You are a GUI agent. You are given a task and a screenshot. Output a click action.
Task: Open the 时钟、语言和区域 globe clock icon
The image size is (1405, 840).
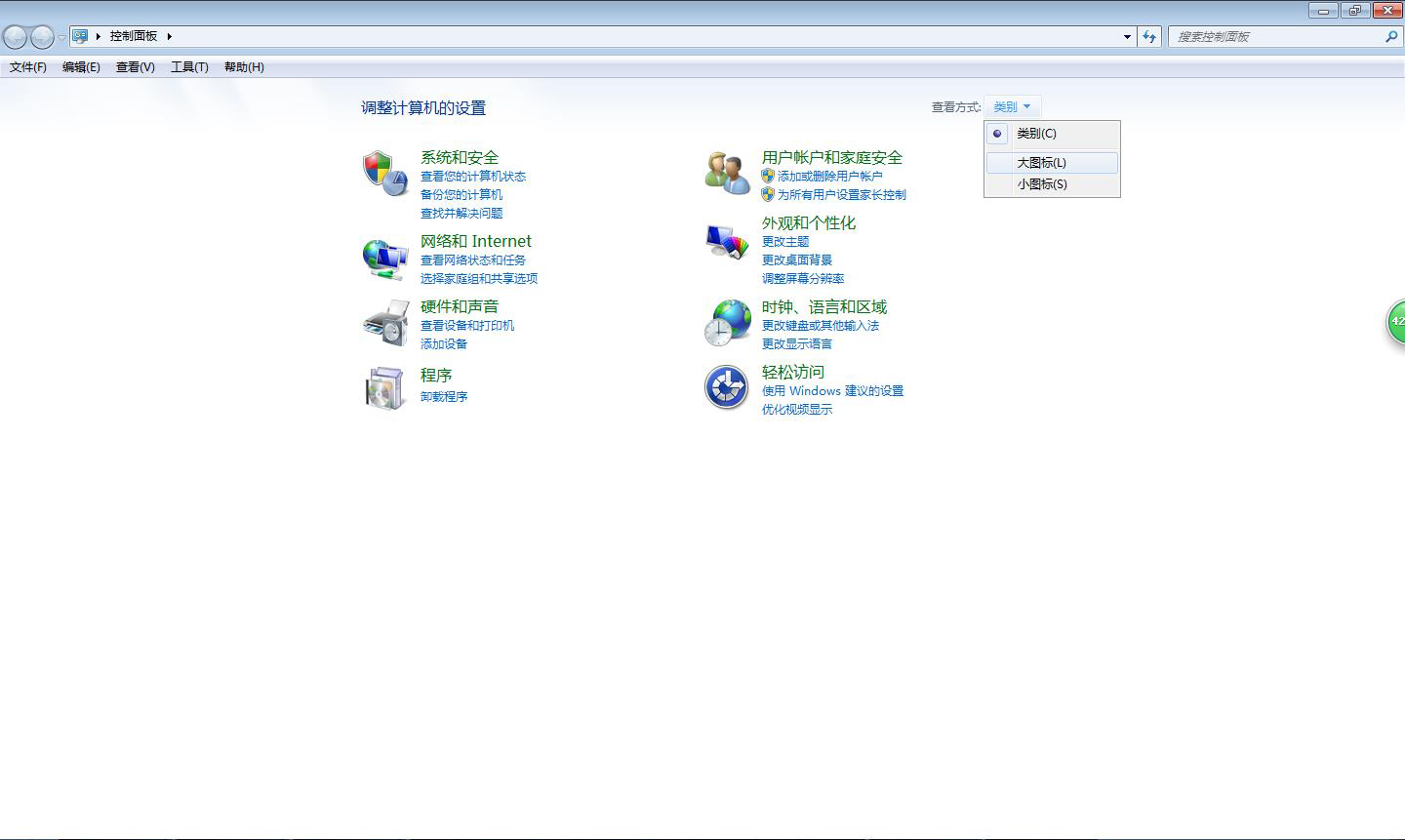click(727, 323)
